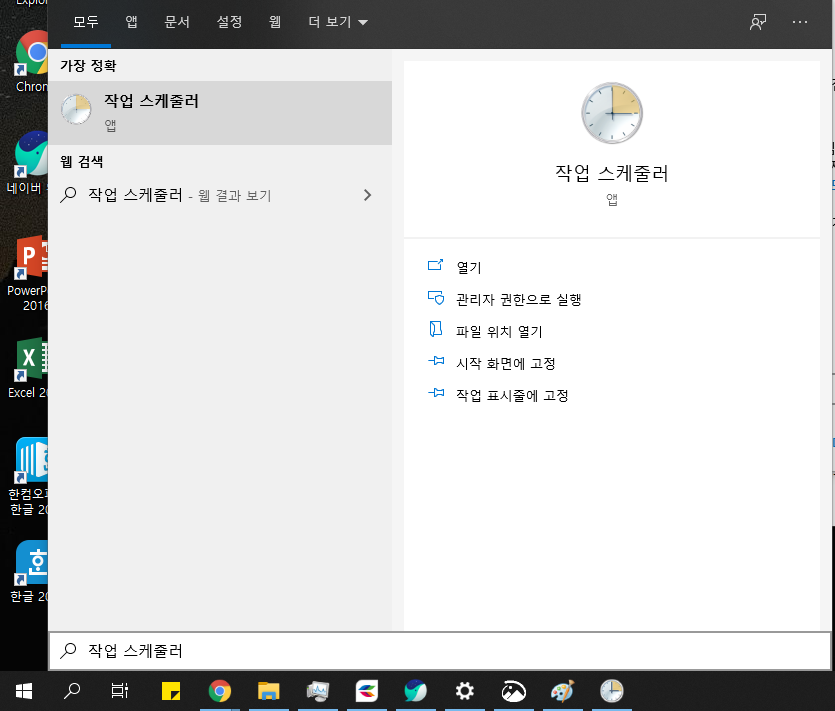Click the magnifier icon in search box

(68, 651)
